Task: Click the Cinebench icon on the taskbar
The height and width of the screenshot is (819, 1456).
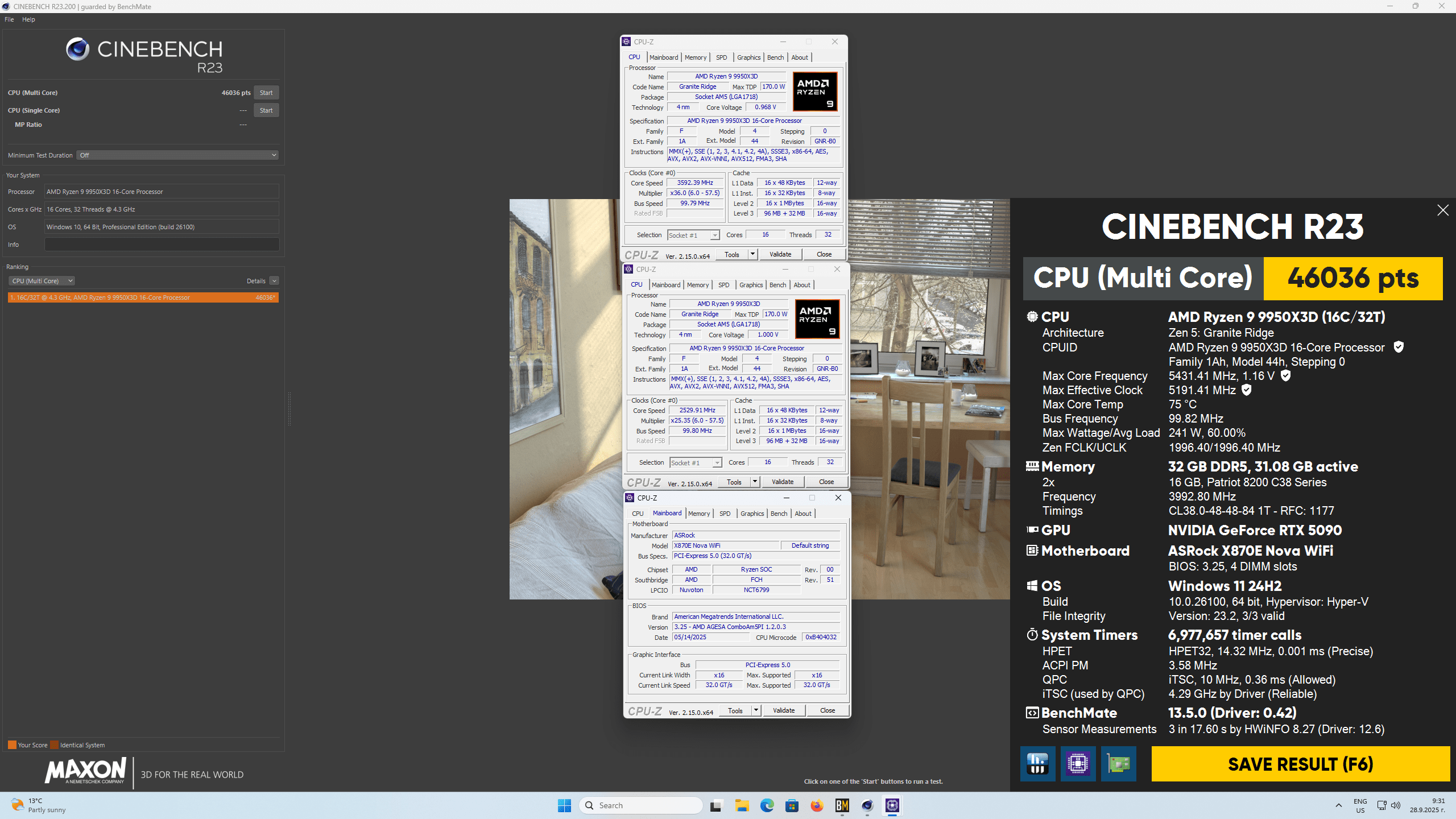Action: point(867,805)
